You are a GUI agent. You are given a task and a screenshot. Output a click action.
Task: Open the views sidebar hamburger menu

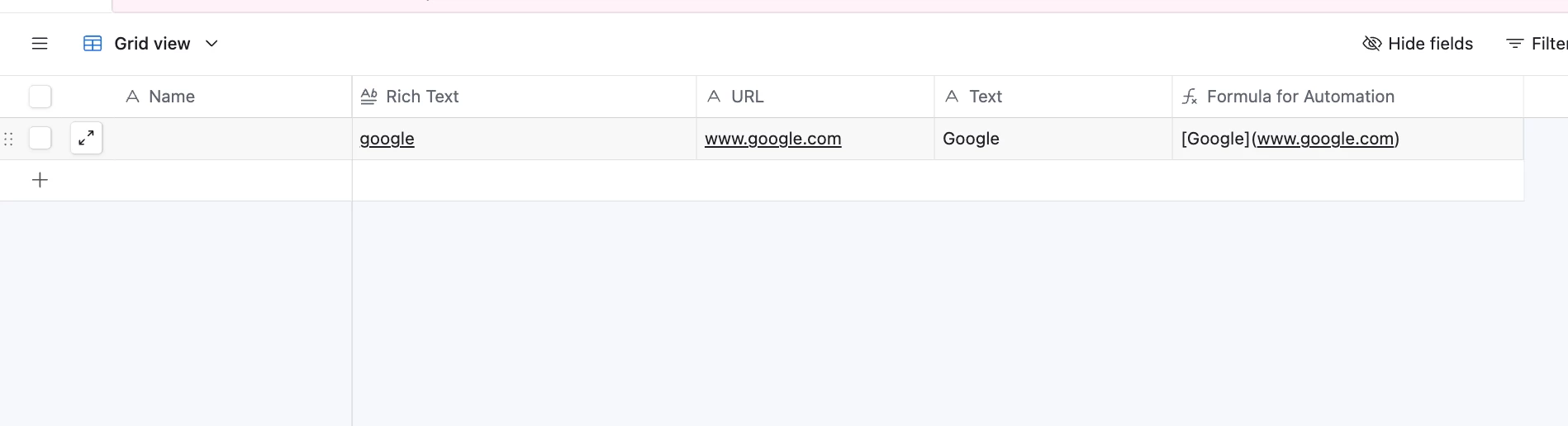coord(40,44)
